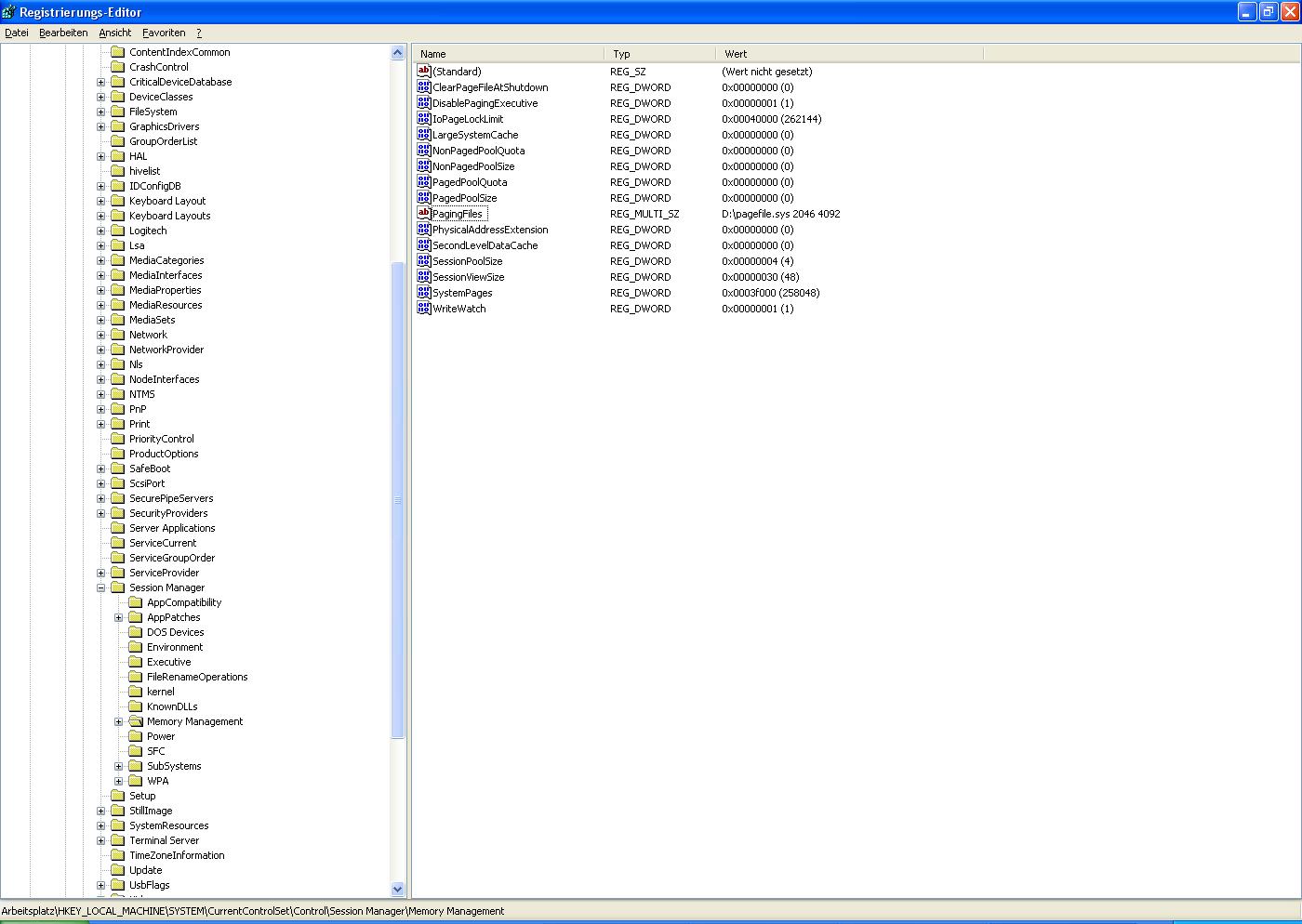Click the DWORD icon beside DisablePagingExecutive

coord(424,103)
